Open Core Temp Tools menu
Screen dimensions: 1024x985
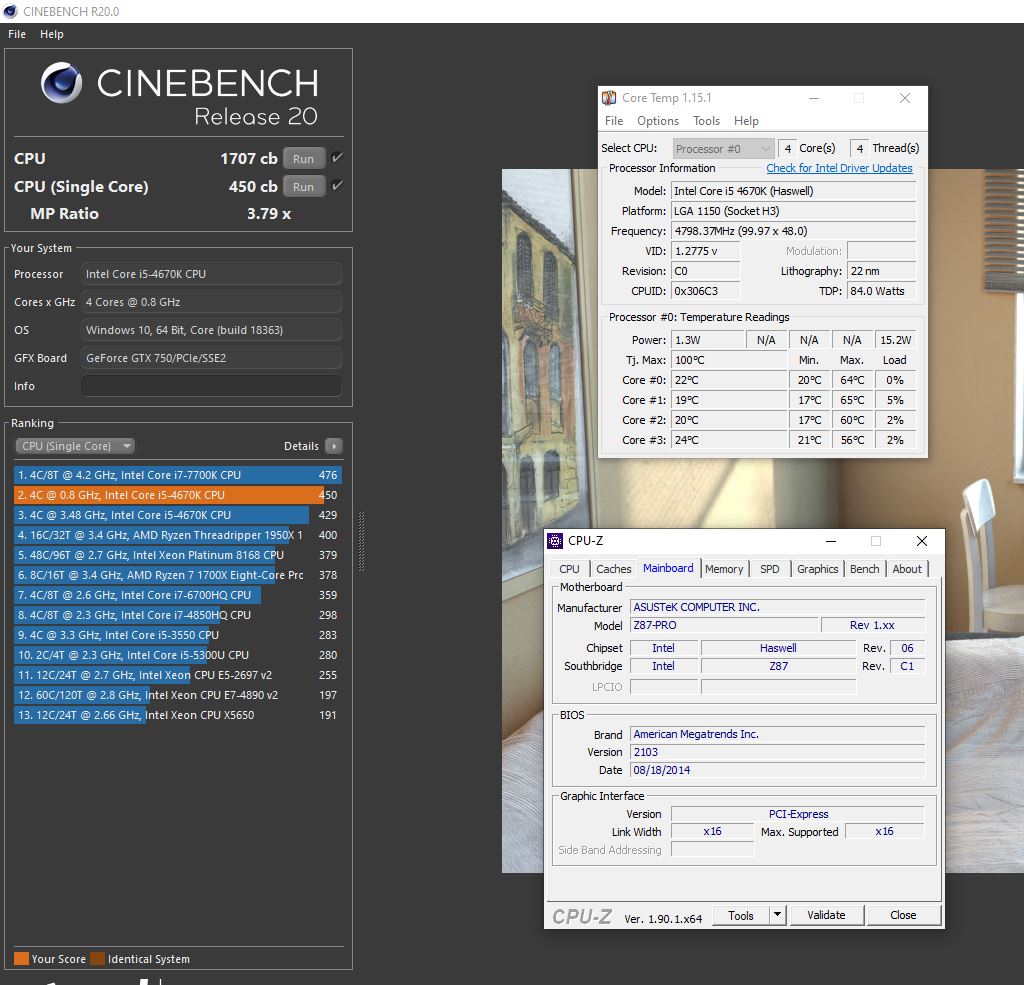point(706,121)
